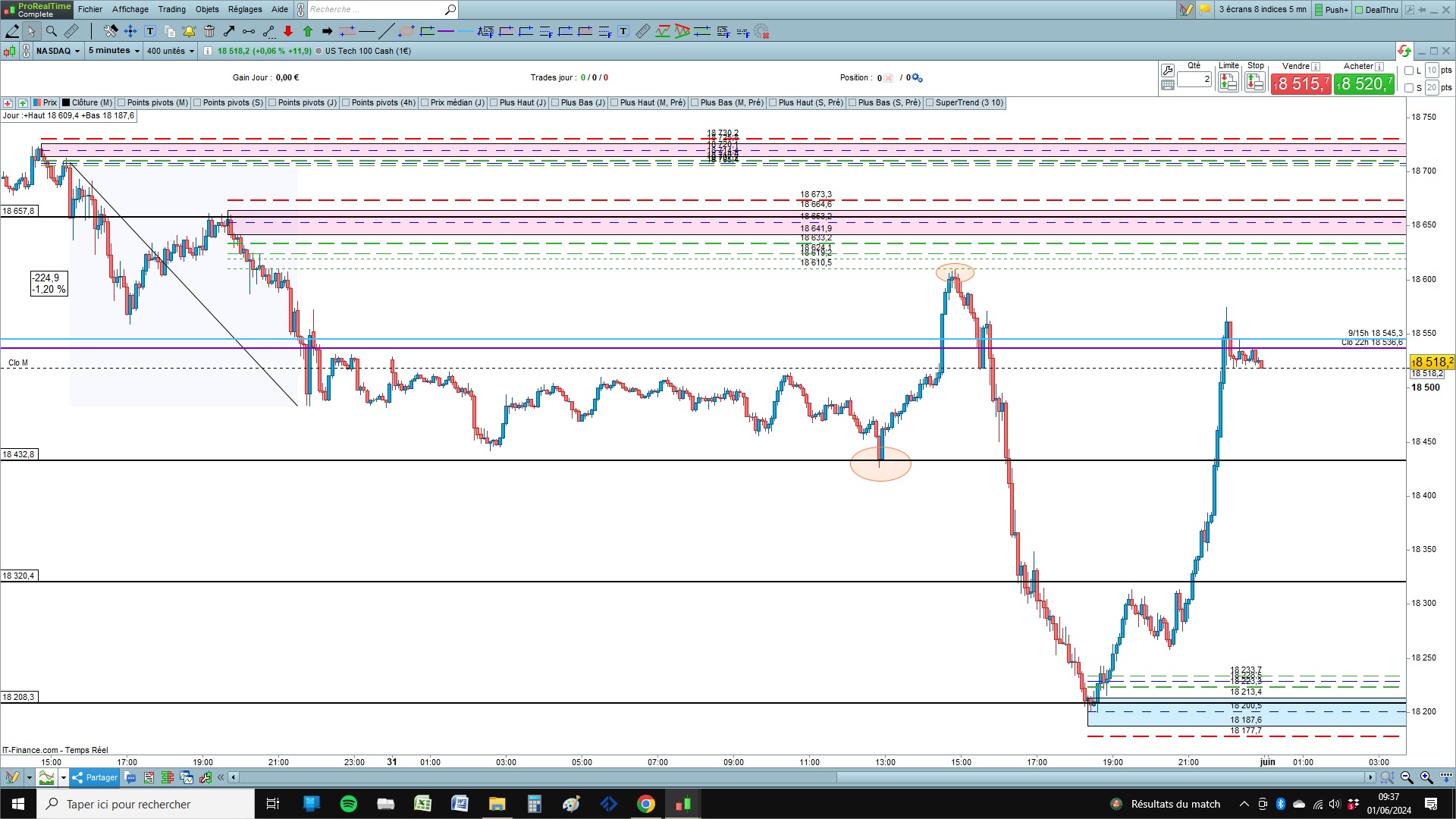Click the green Acheter price button
Viewport: 1456px width, 819px height.
click(1364, 83)
